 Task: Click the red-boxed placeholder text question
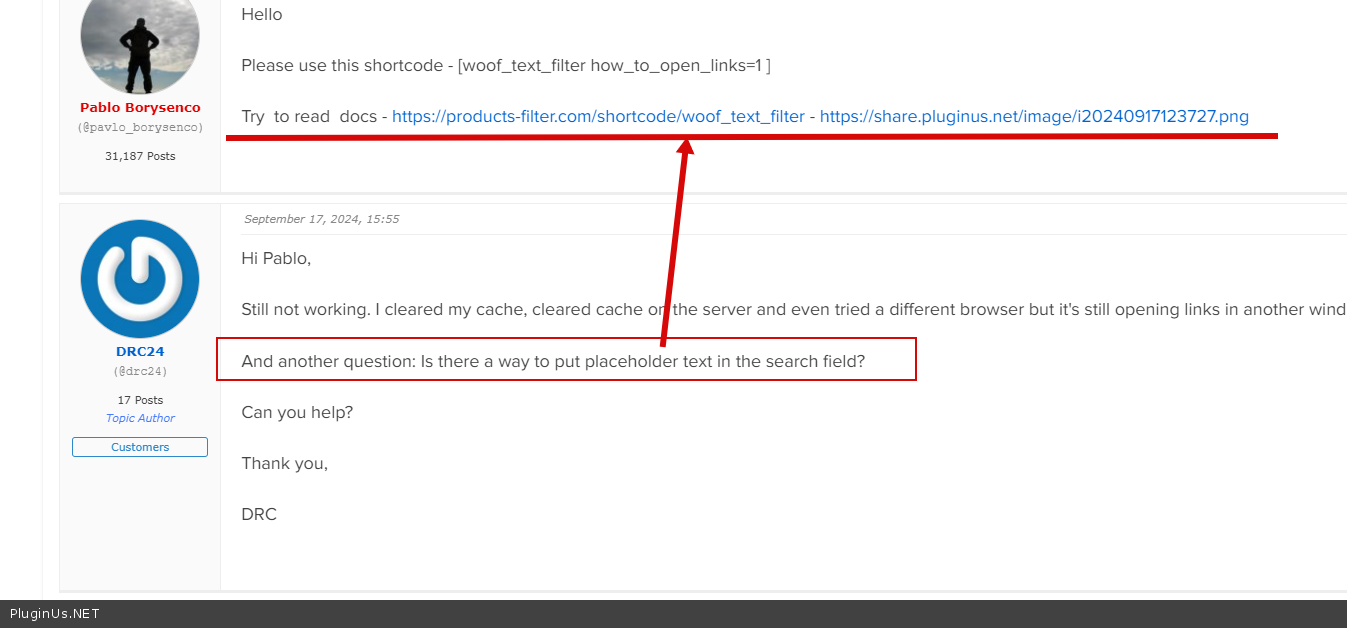(x=552, y=361)
